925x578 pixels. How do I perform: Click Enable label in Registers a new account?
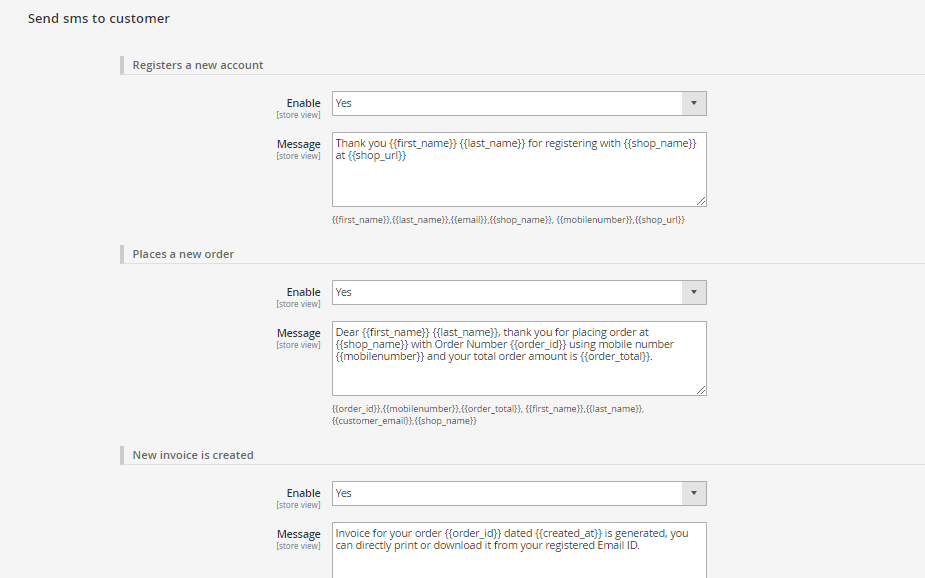coord(303,103)
